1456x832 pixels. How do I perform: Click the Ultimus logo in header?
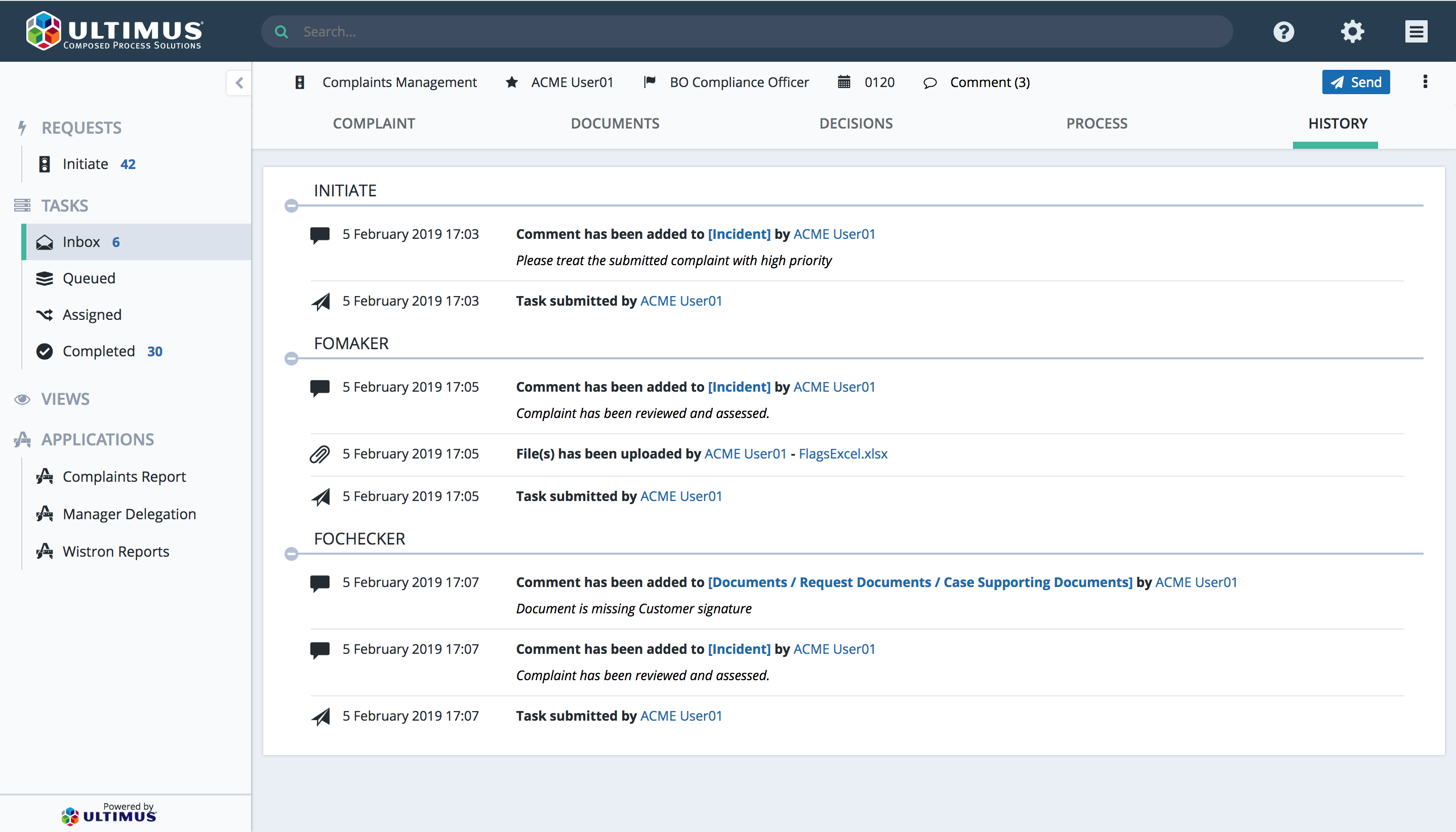tap(114, 31)
